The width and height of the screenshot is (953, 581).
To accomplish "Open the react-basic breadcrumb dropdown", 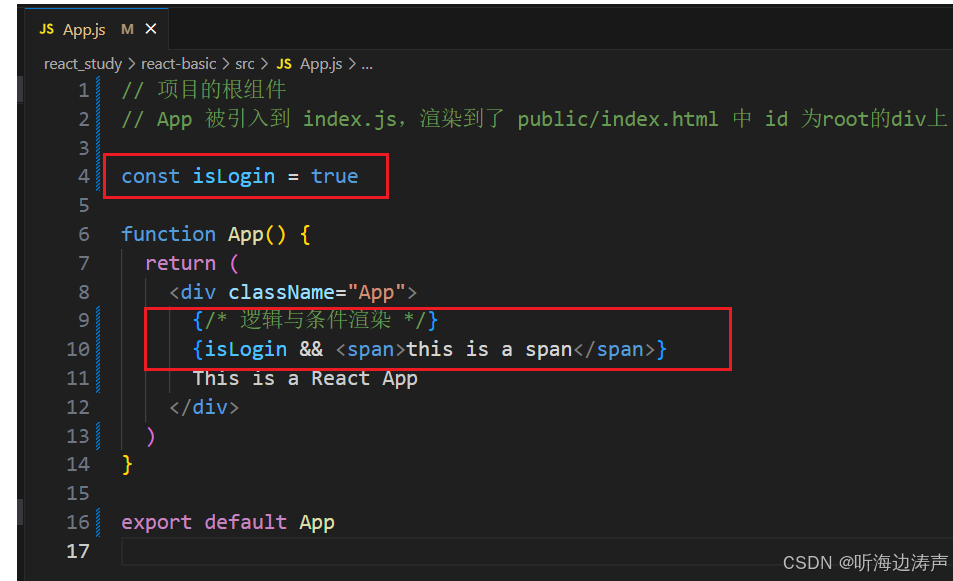I will click(179, 63).
